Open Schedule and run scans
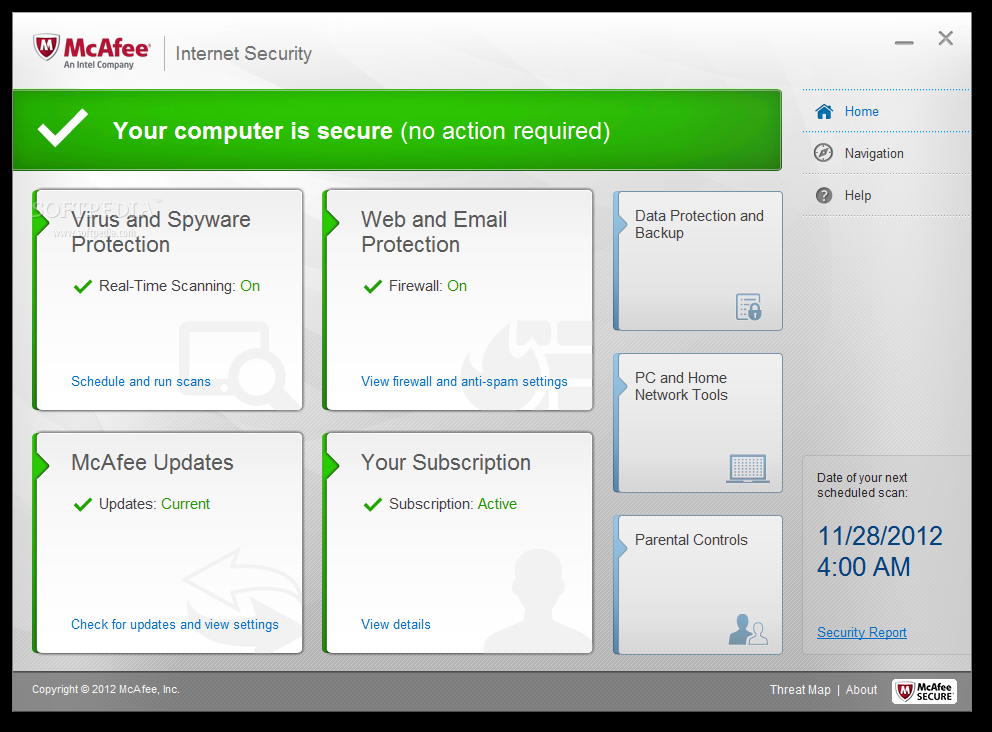The image size is (992, 732). coord(140,381)
